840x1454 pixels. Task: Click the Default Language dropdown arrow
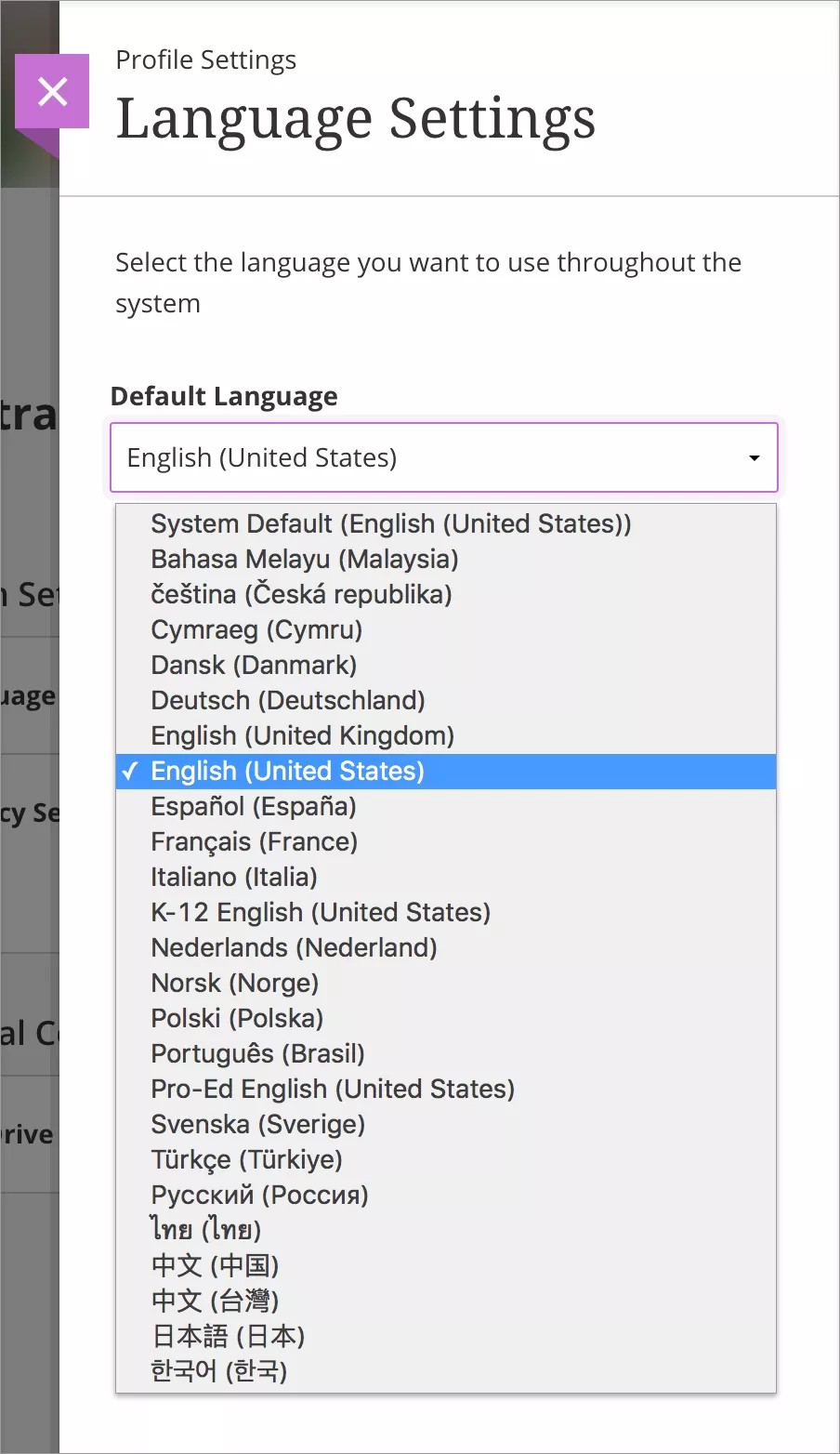(754, 457)
